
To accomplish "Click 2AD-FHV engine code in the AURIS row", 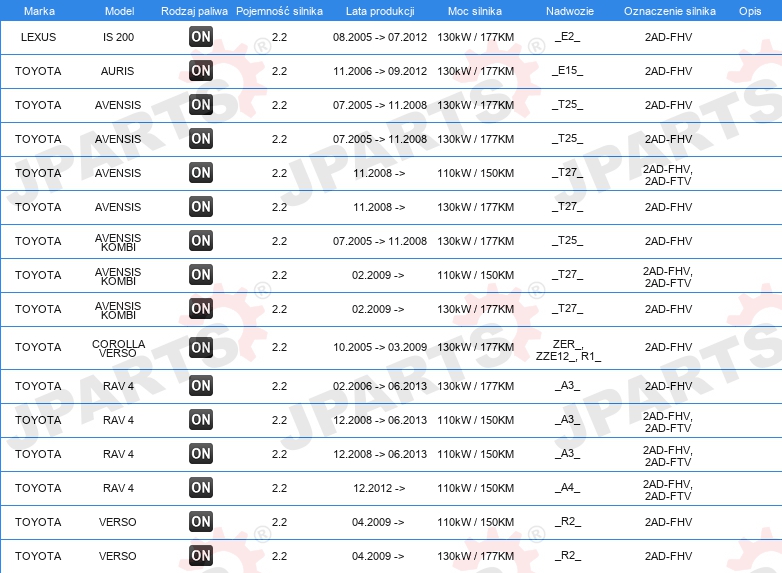I will coord(668,71).
